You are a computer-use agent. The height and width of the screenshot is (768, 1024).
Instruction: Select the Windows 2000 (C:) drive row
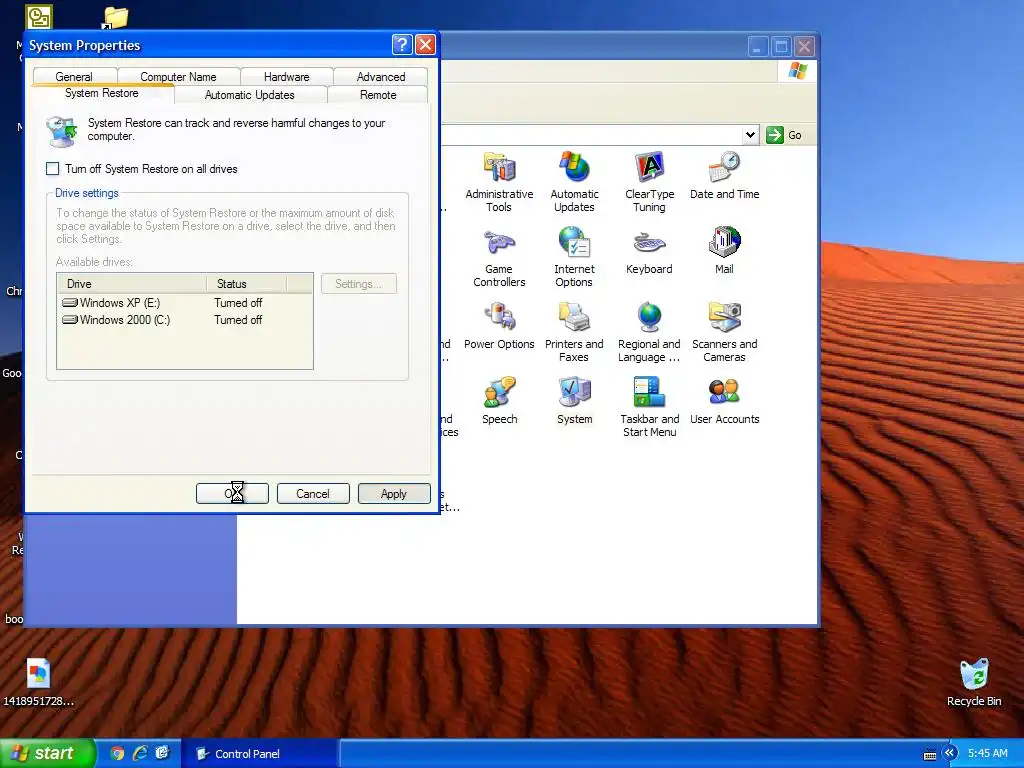click(x=184, y=320)
